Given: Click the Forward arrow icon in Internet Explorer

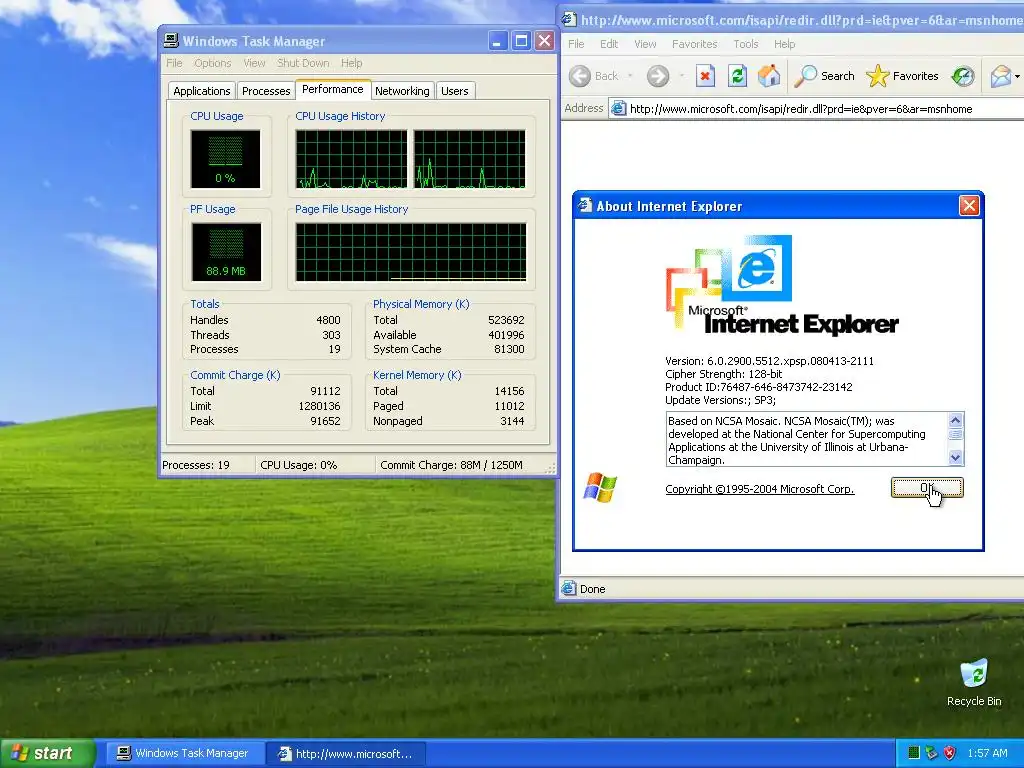Looking at the screenshot, I should pos(658,76).
